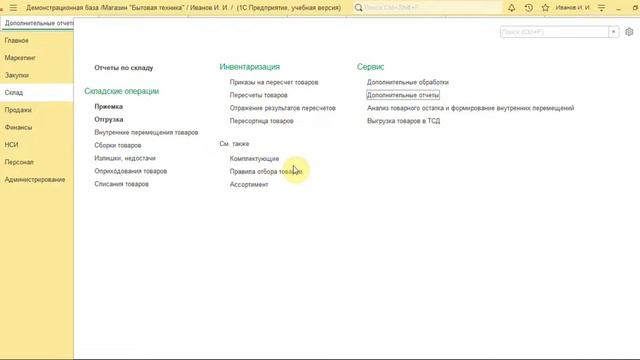
Task: Open Дополнительные обработки
Action: coord(408,82)
